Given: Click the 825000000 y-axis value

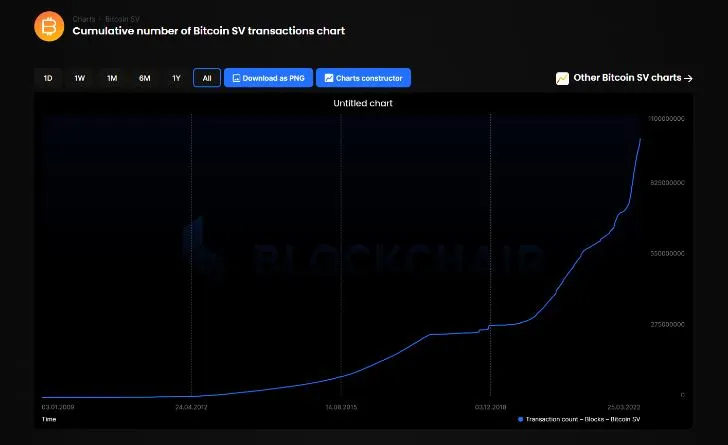Looking at the screenshot, I should tap(667, 183).
